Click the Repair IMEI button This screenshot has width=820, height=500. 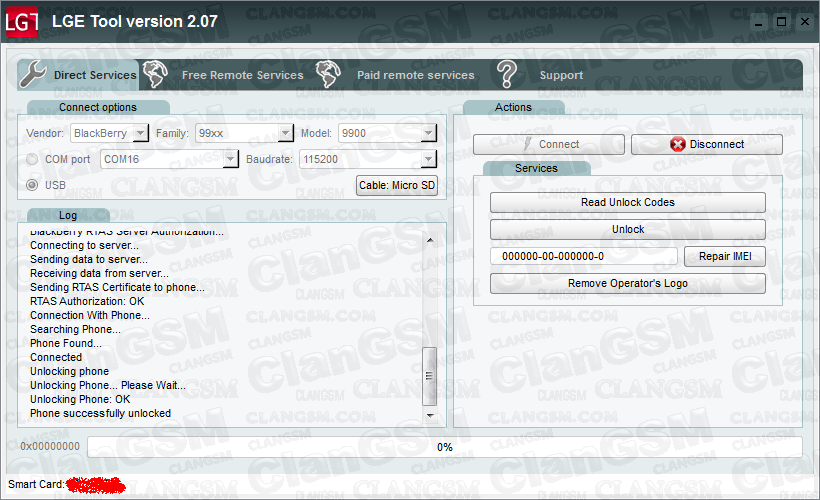(725, 256)
